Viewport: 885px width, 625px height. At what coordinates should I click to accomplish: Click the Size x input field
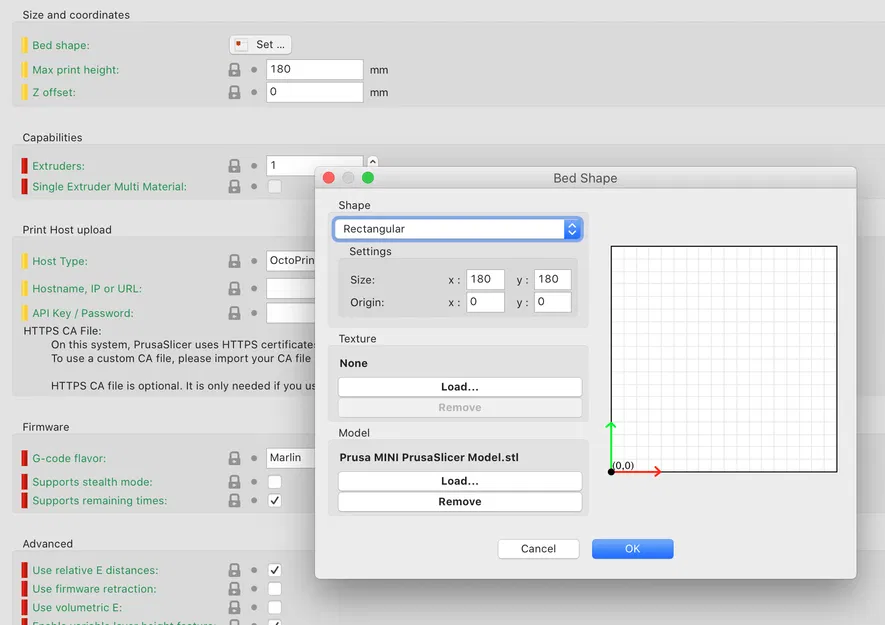point(485,279)
